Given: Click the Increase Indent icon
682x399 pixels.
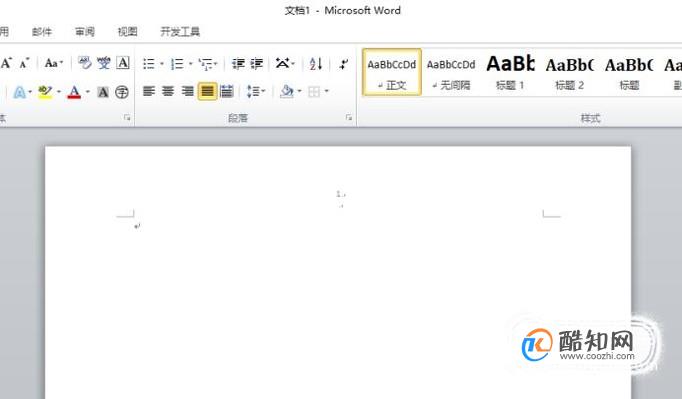Looking at the screenshot, I should tap(256, 64).
